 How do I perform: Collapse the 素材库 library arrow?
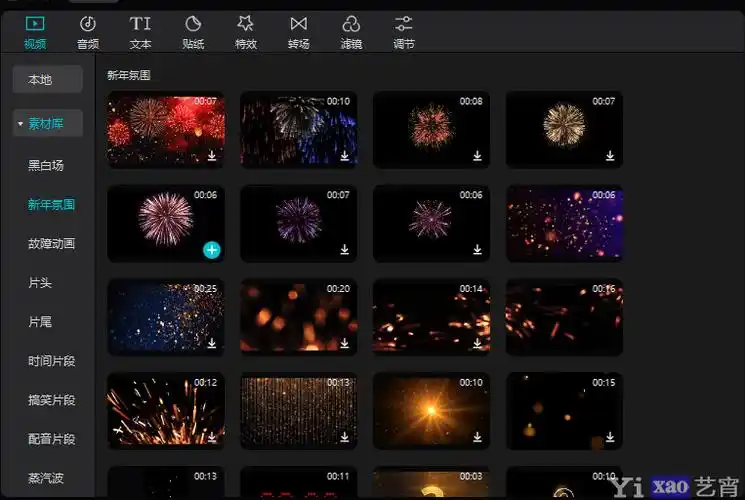tap(20, 124)
